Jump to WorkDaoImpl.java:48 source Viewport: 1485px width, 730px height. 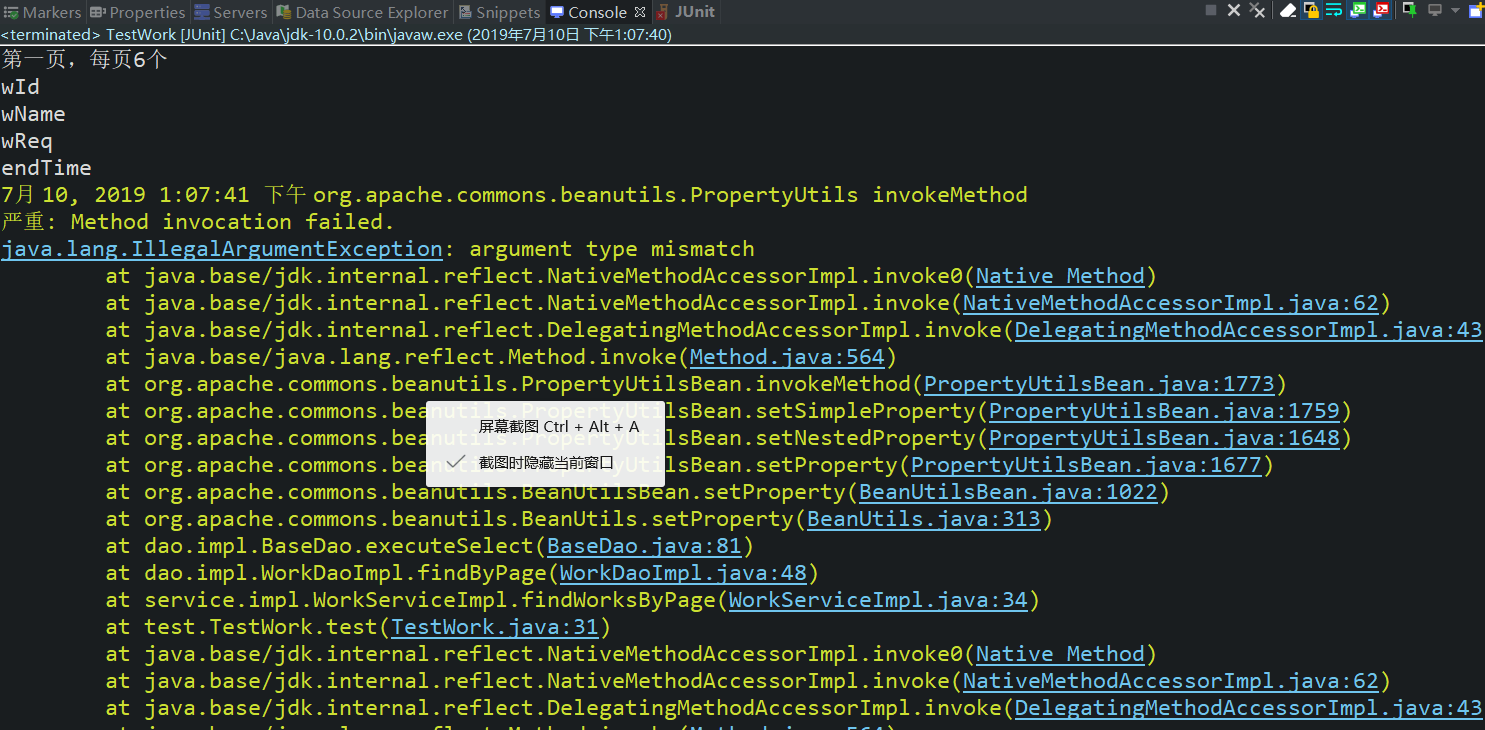pos(683,573)
